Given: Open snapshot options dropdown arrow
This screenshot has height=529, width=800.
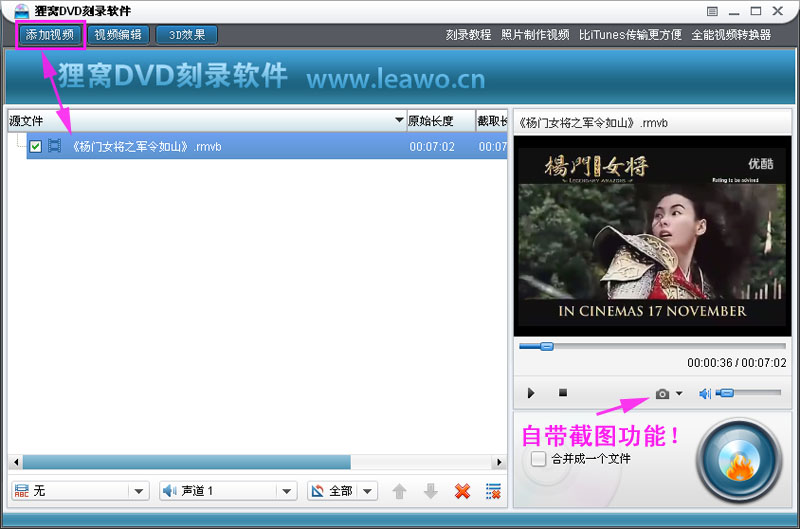Looking at the screenshot, I should tap(680, 394).
